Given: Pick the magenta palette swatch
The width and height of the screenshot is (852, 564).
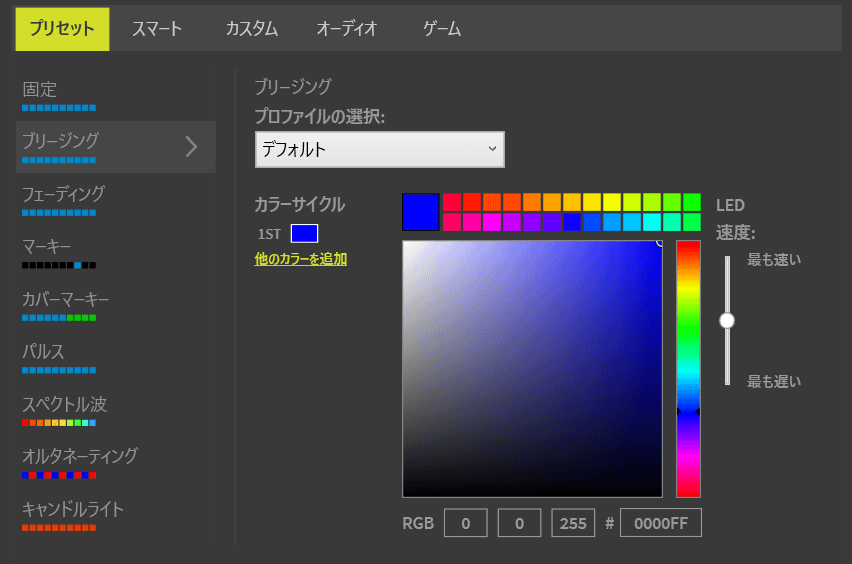Looking at the screenshot, I should pyautogui.click(x=492, y=222).
